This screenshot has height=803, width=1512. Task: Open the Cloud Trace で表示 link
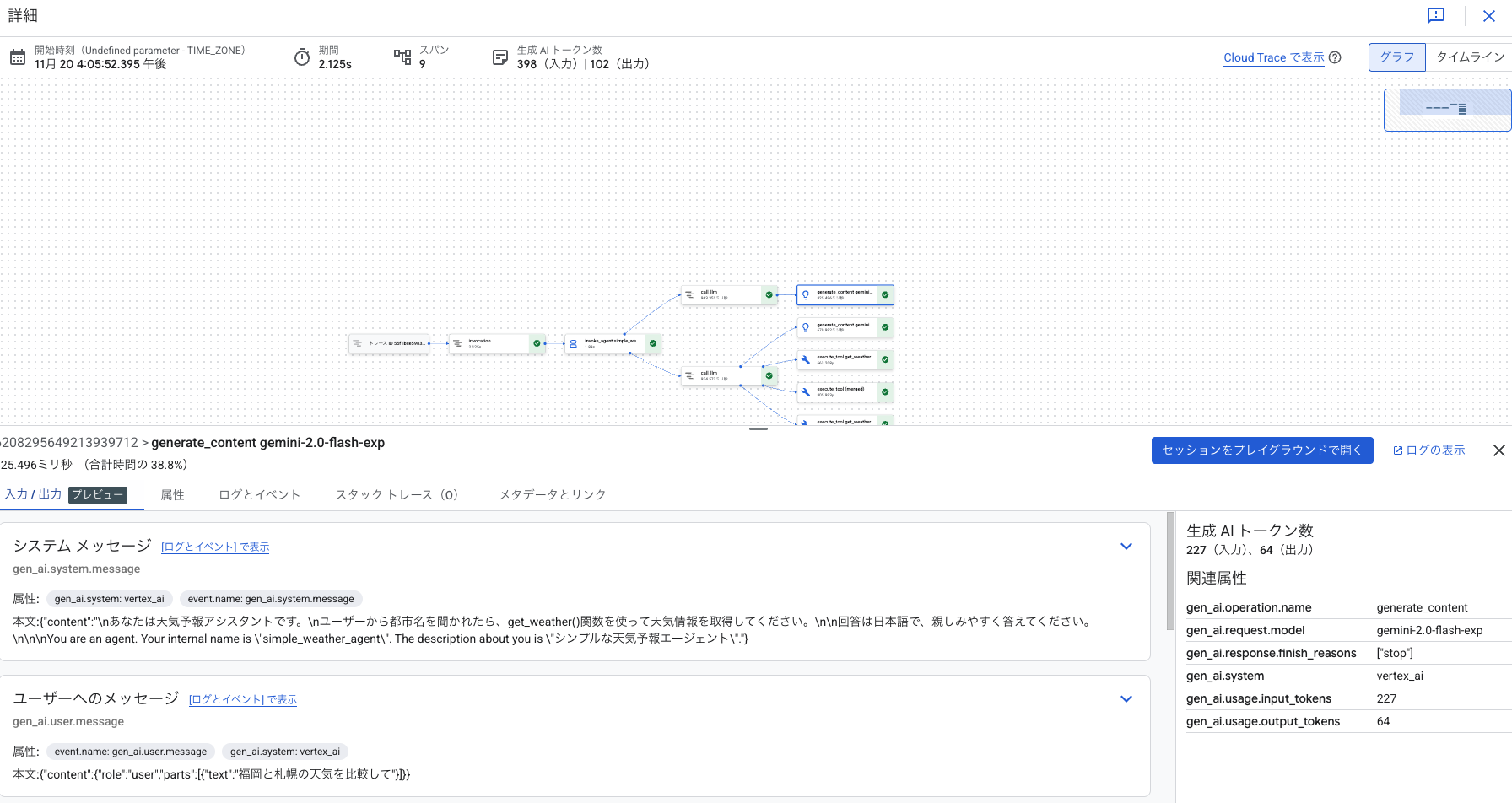1273,57
